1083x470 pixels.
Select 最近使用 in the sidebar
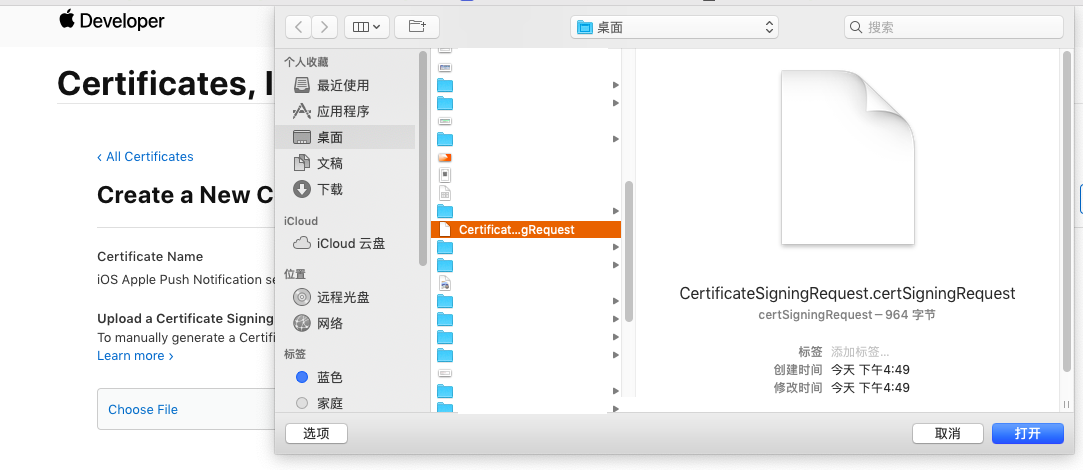pos(345,85)
